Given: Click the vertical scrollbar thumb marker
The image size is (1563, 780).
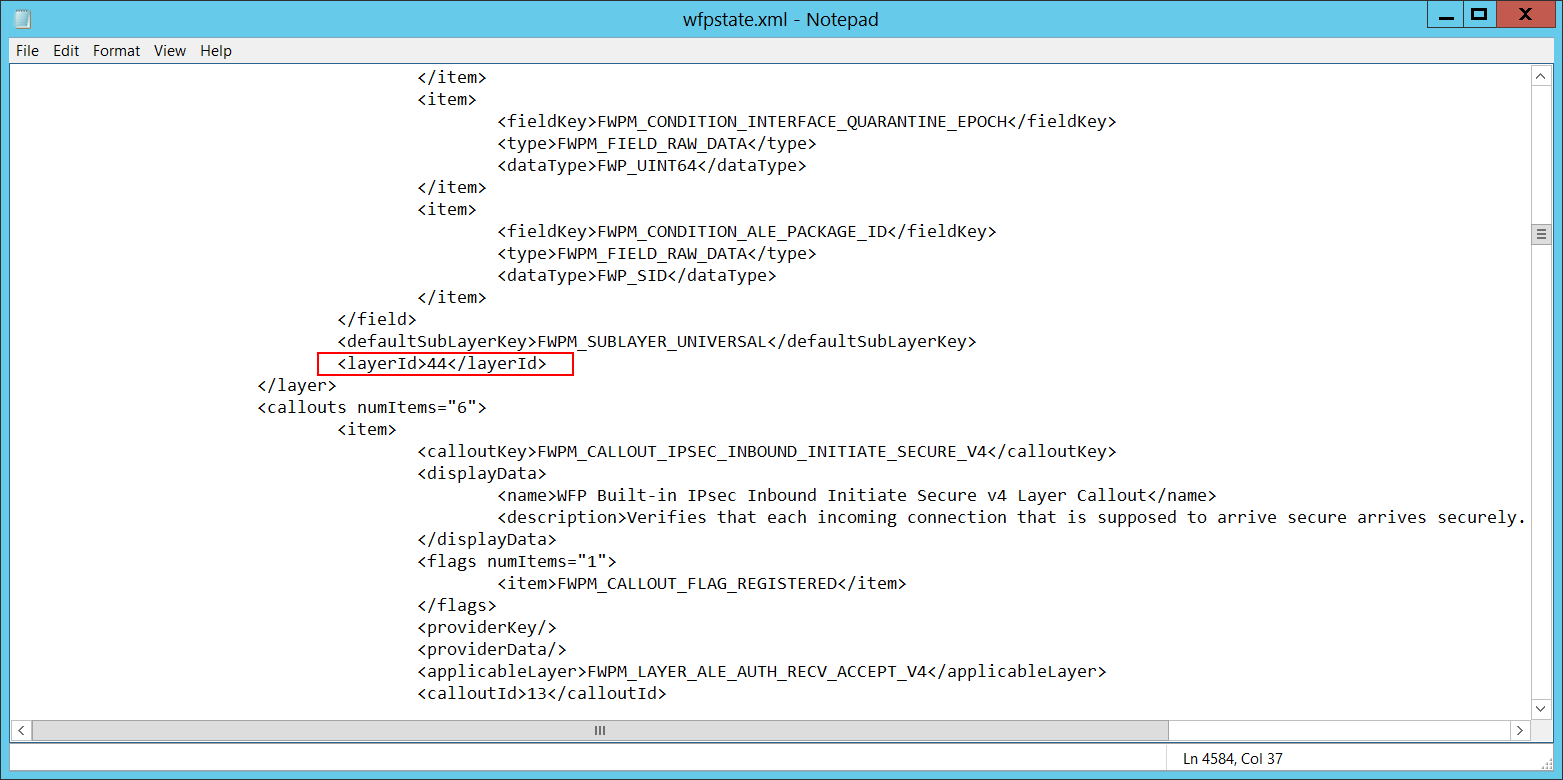Looking at the screenshot, I should tap(1541, 232).
